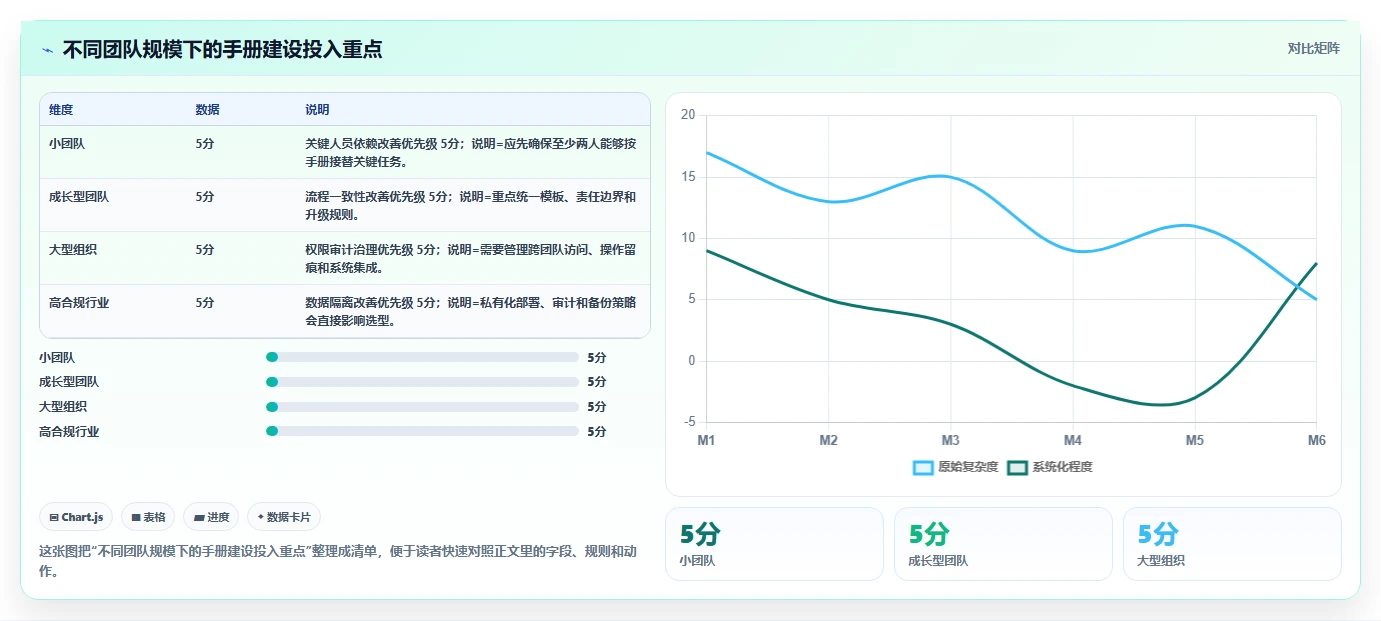The height and width of the screenshot is (621, 1381).
Task: Click the 对比矩阵 label in the header
Action: pos(1313,48)
